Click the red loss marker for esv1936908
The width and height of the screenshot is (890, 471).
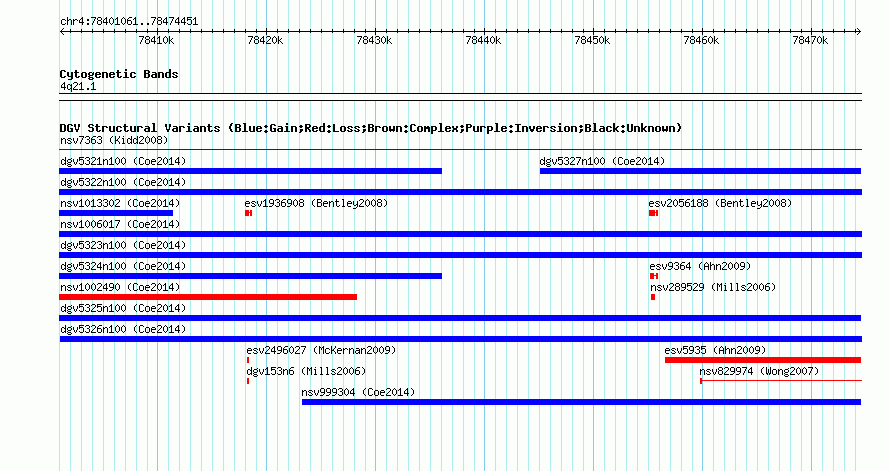(249, 213)
